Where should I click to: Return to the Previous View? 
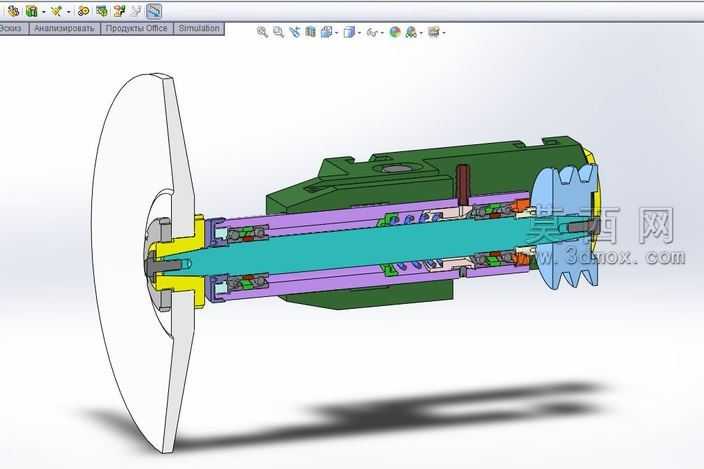[295, 32]
